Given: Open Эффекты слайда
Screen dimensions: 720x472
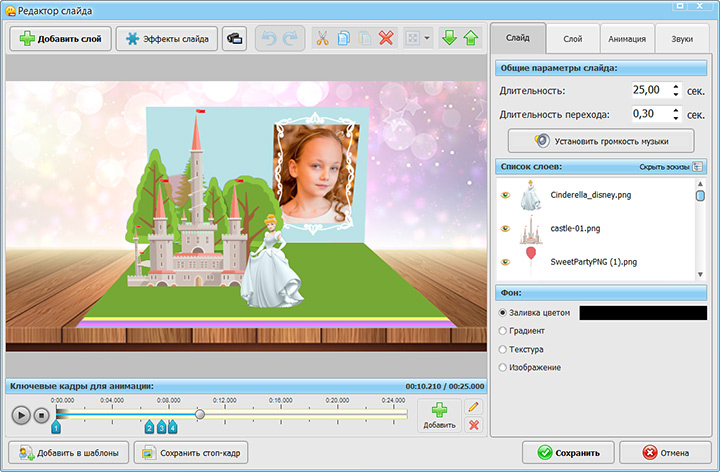Looking at the screenshot, I should click(167, 39).
